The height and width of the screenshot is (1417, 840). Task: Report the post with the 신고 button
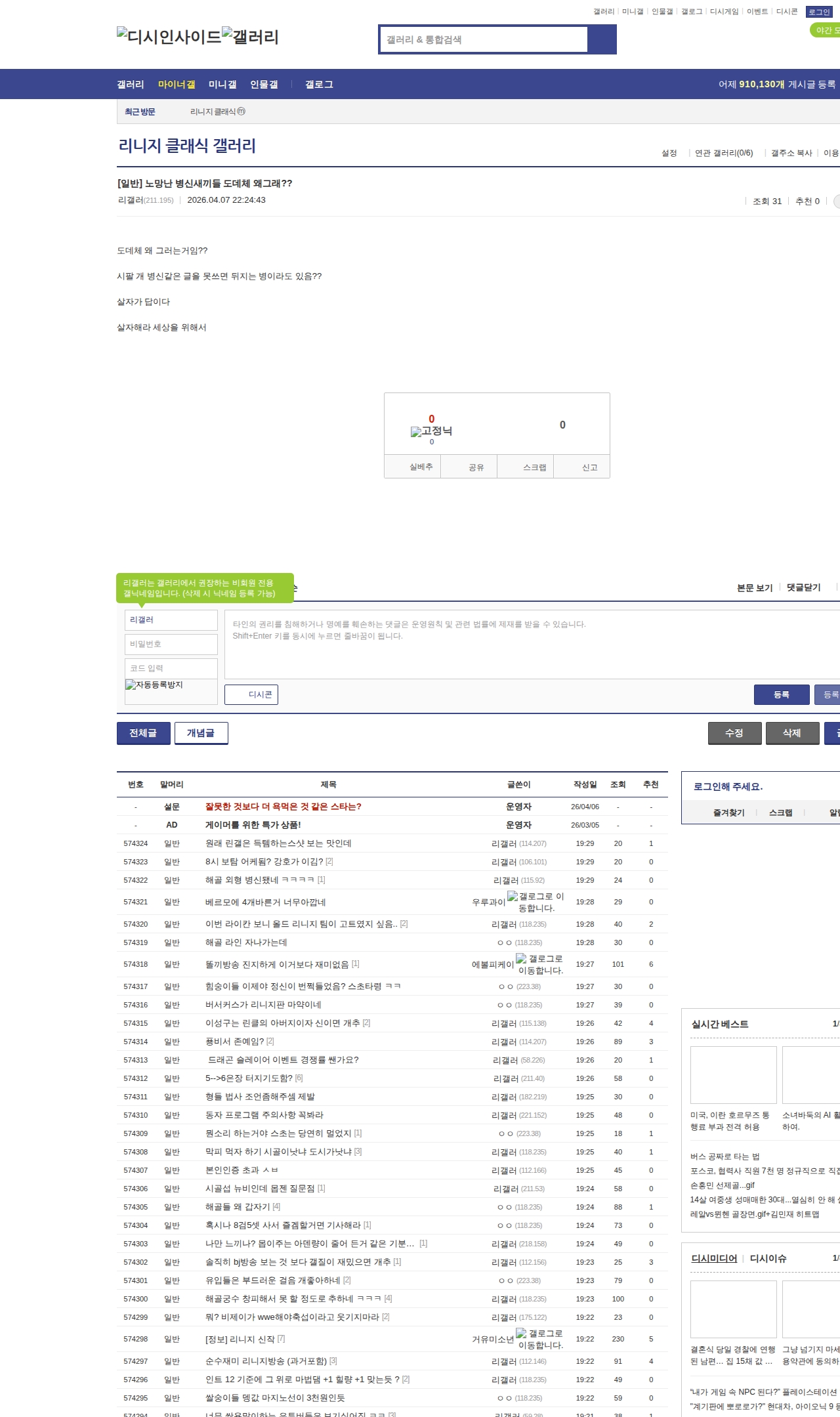582,467
